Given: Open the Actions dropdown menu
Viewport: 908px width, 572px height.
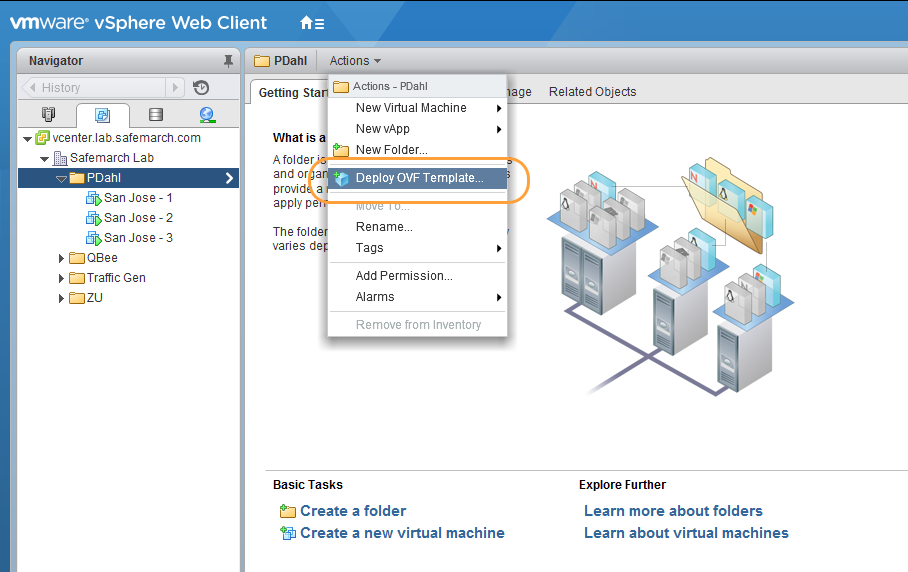Looking at the screenshot, I should [x=355, y=61].
